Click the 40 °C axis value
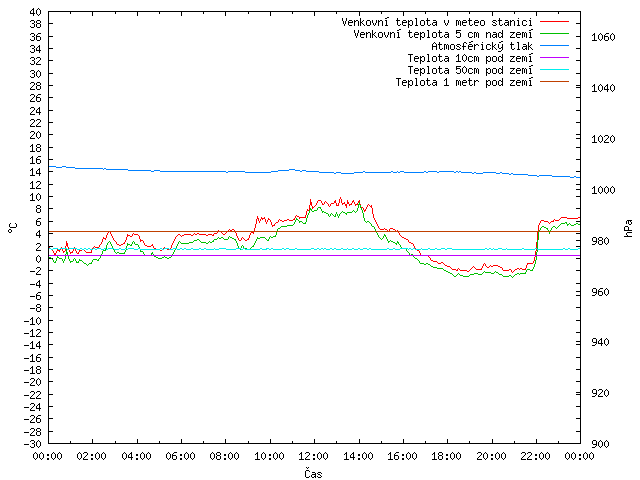 pos(36,12)
